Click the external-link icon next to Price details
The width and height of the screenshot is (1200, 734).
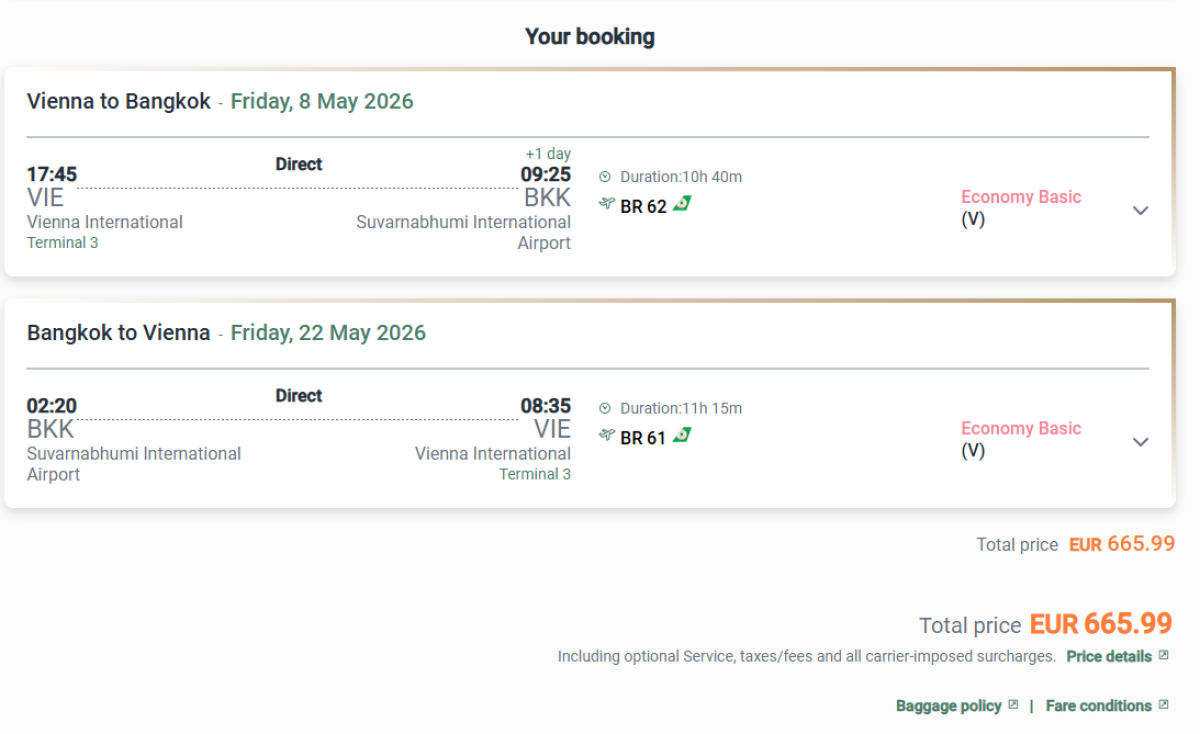tap(1163, 656)
